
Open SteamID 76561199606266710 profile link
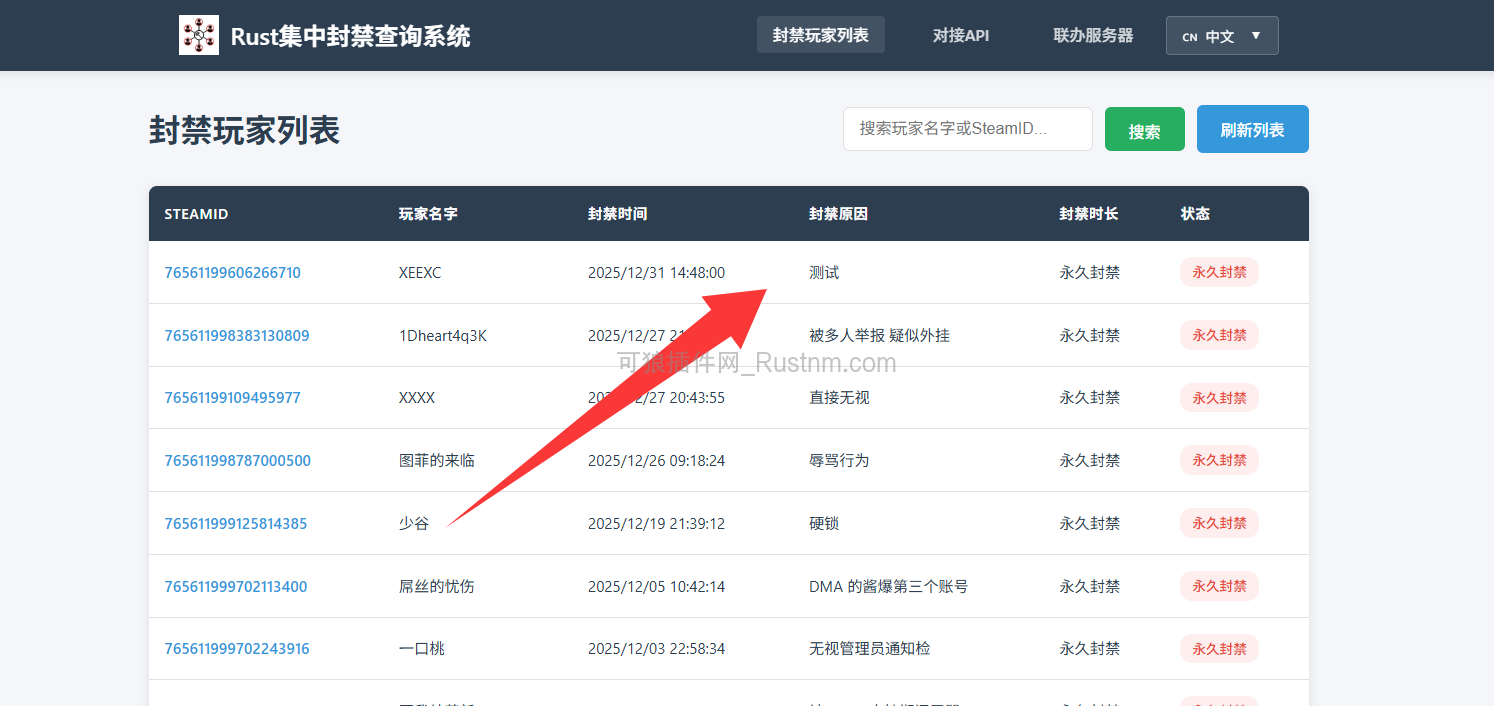232,272
